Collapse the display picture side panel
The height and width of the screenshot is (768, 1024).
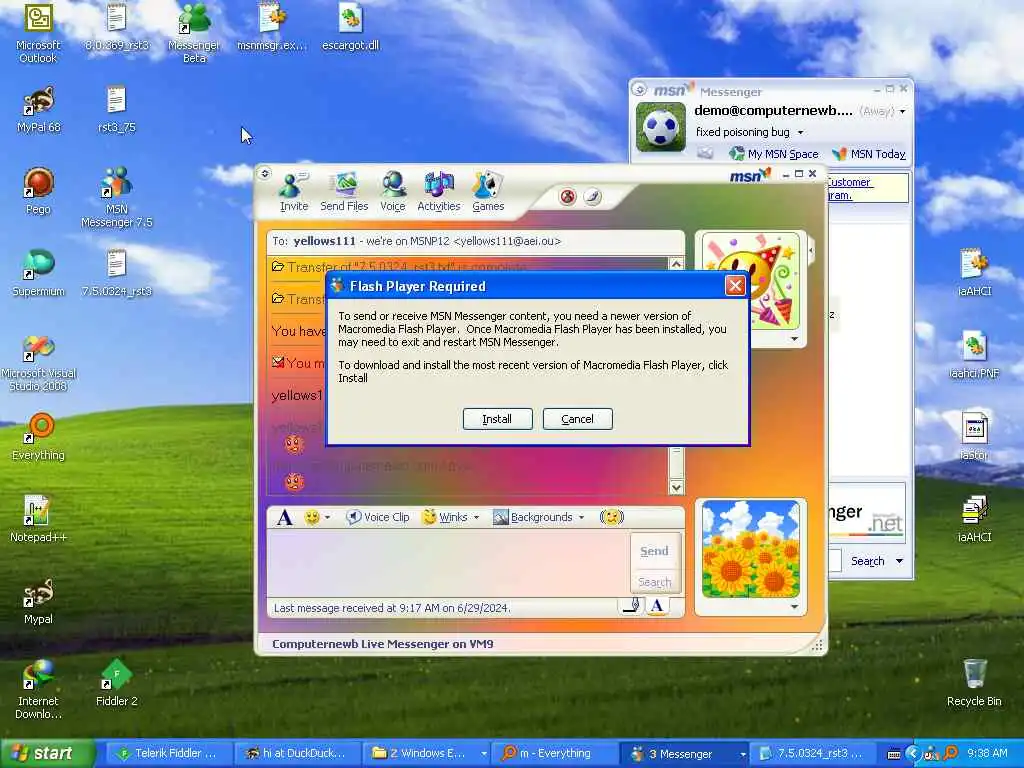tap(811, 249)
